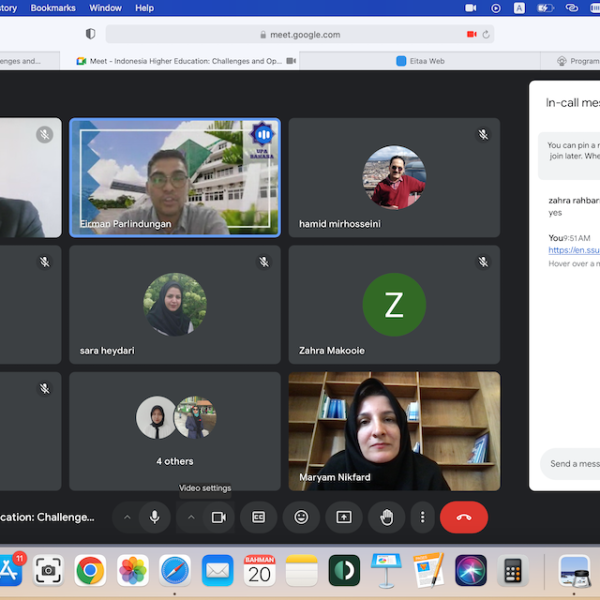Click the Present now screen share icon
Screen dimensions: 600x600
point(343,517)
